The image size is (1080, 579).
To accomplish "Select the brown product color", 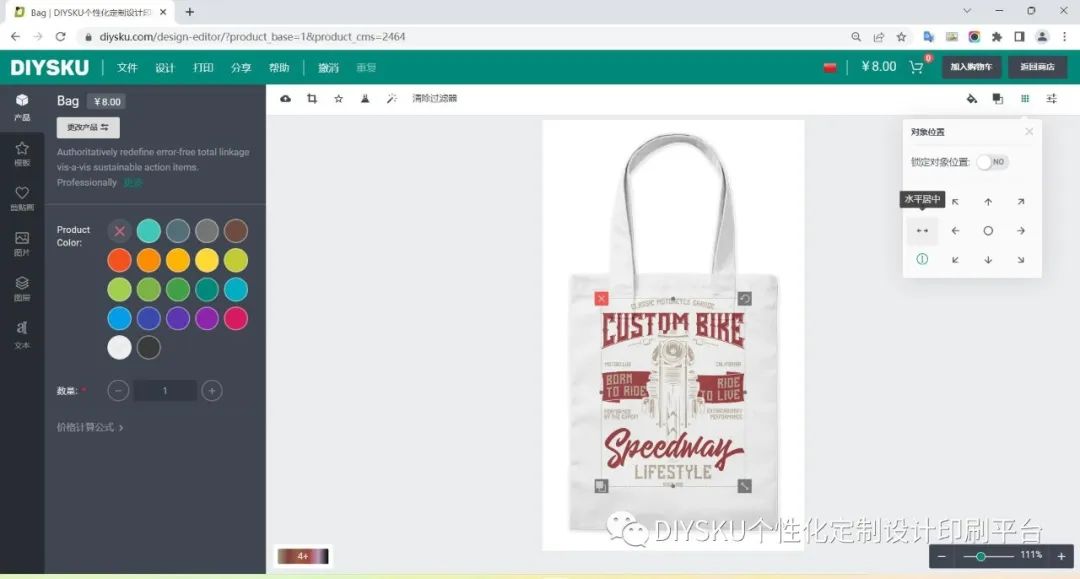I will coord(236,231).
